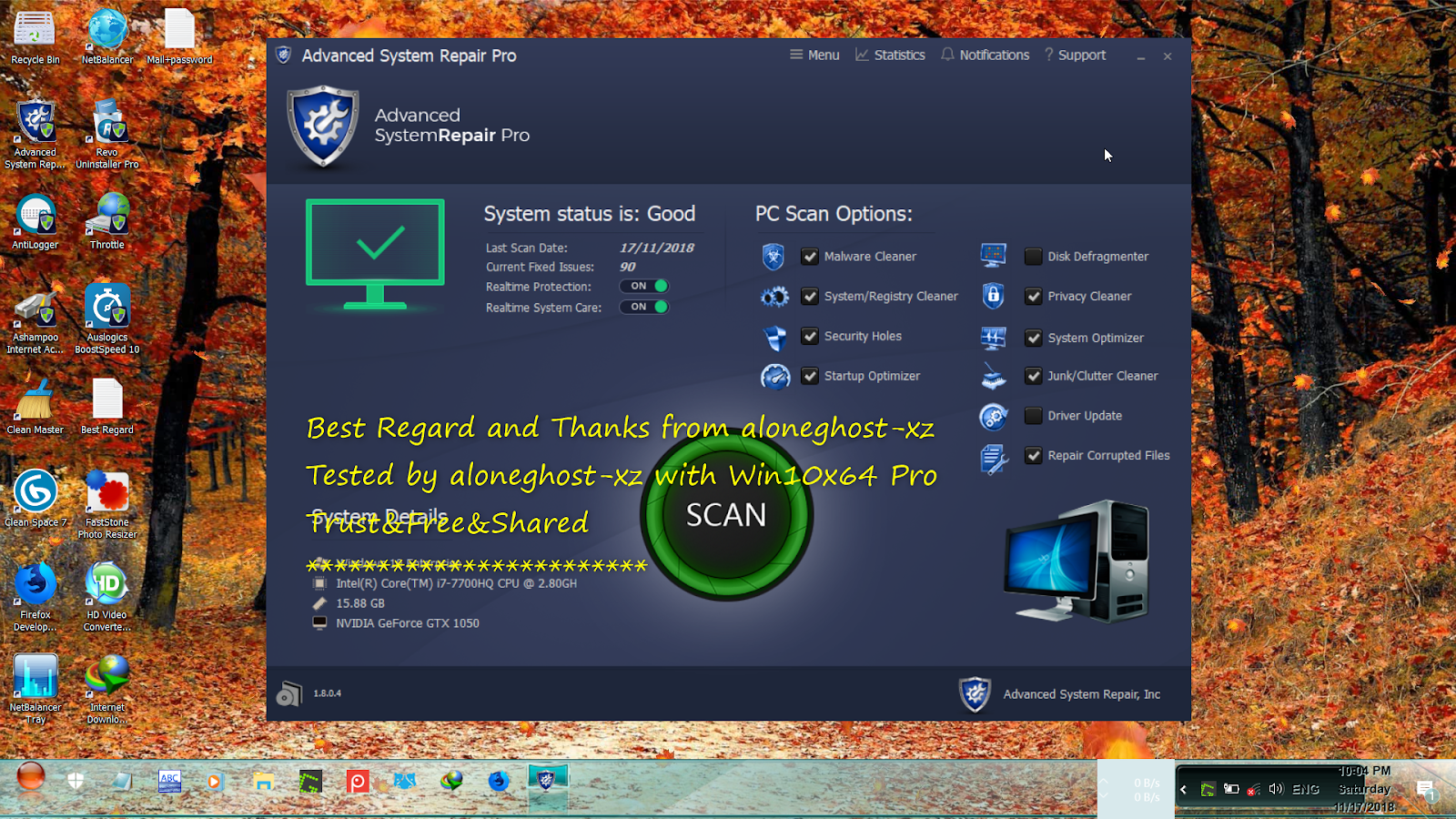Click the Repair Corrupted Files document icon

point(993,459)
